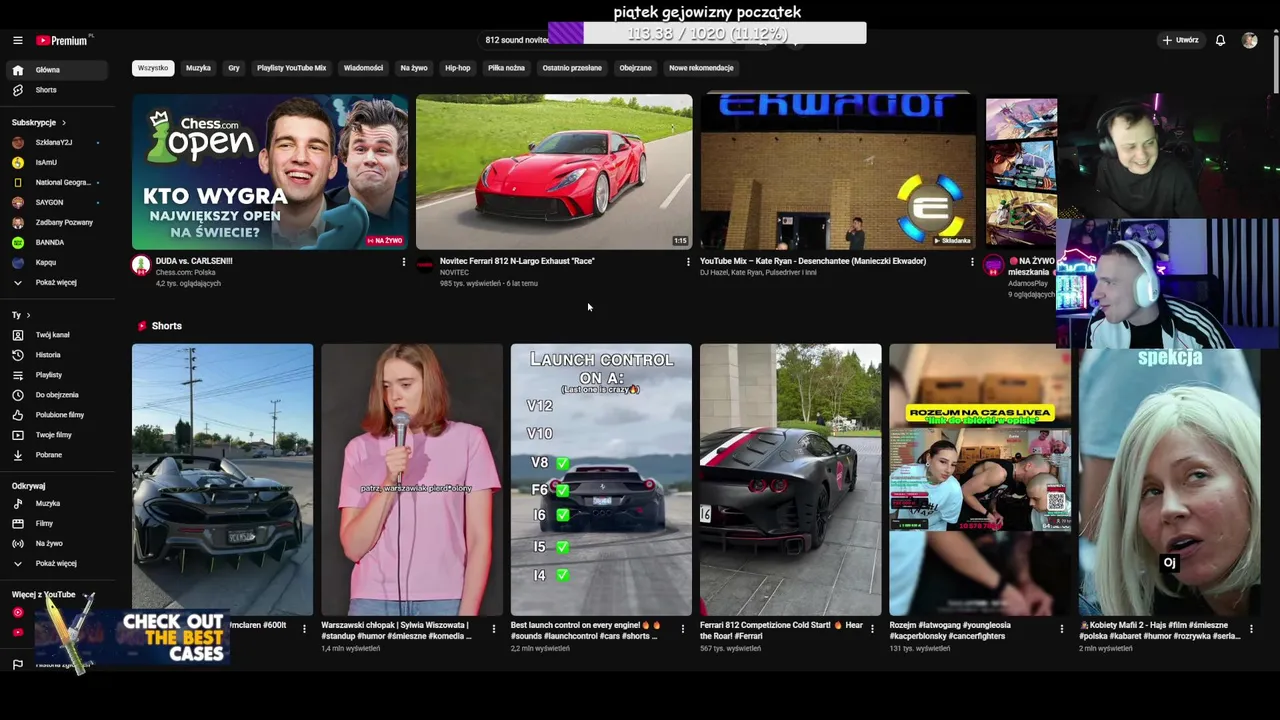The width and height of the screenshot is (1280, 720).
Task: Open the YouTube Mix Kate Ryan Desenchantee title
Action: coord(813,261)
